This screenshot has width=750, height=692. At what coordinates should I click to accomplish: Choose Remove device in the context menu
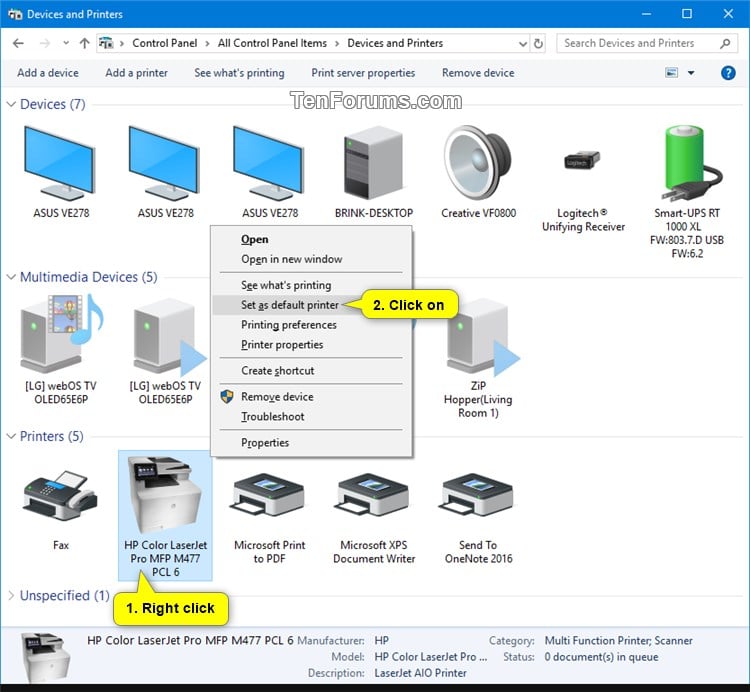coord(311,396)
